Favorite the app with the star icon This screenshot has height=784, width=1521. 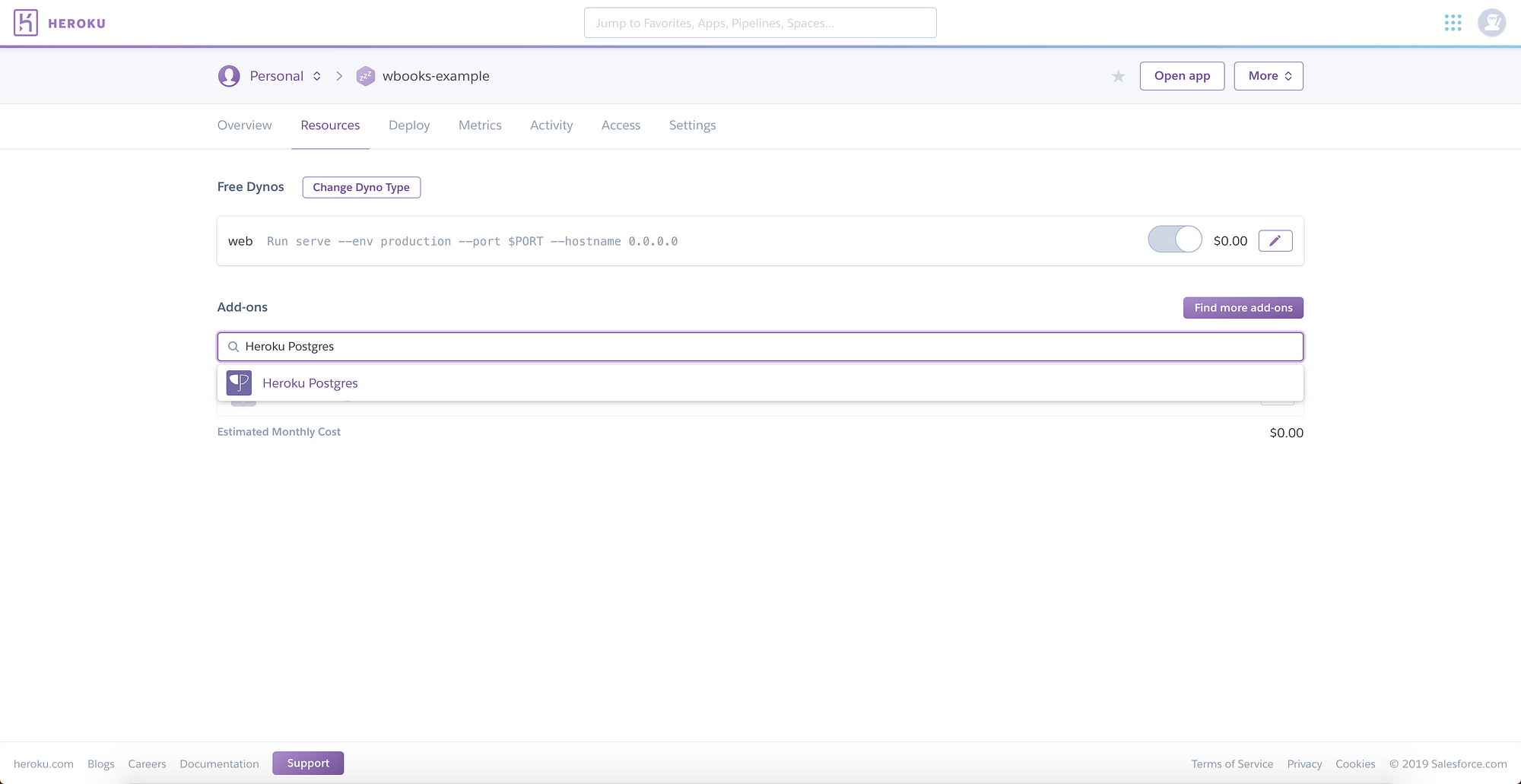[1118, 76]
